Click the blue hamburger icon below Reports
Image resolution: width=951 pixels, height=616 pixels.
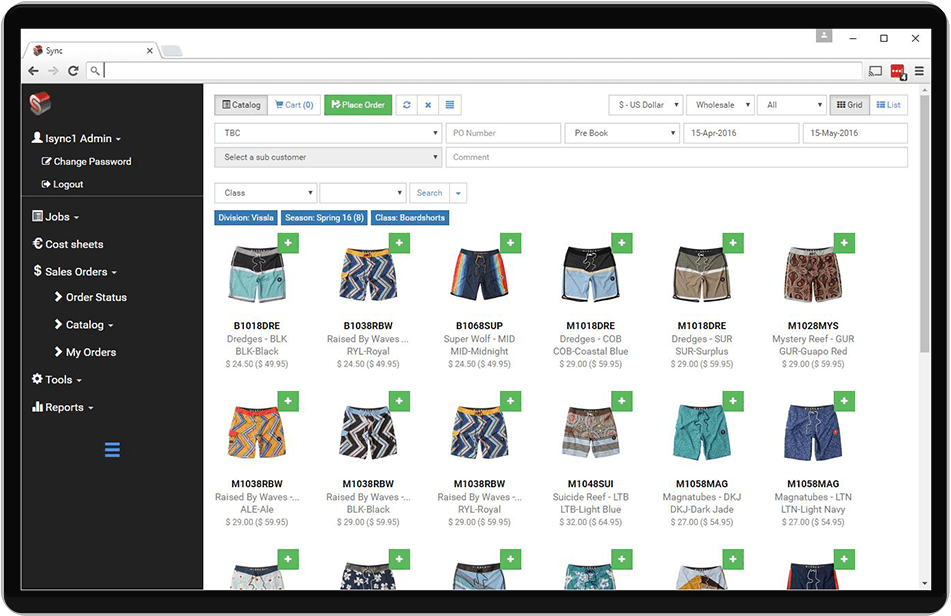(111, 450)
